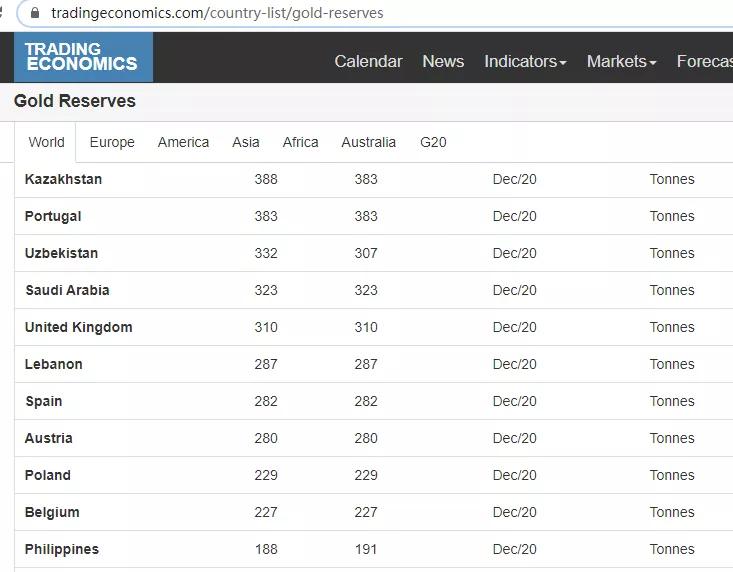733x572 pixels.
Task: Click Philippines' previous value 191
Action: pos(366,549)
